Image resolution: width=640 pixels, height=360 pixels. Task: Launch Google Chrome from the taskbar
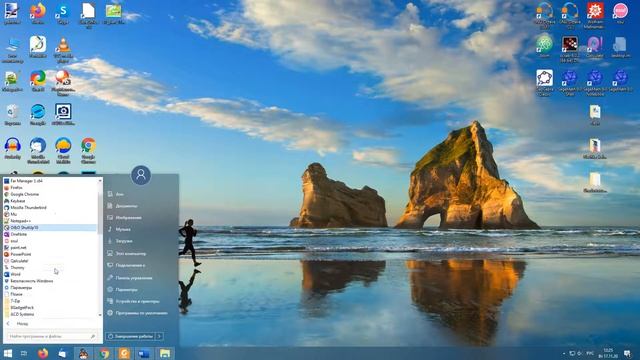(104, 353)
